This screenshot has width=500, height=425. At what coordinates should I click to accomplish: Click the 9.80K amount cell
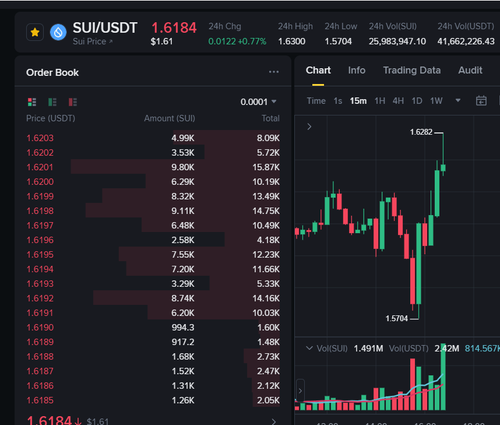click(183, 167)
